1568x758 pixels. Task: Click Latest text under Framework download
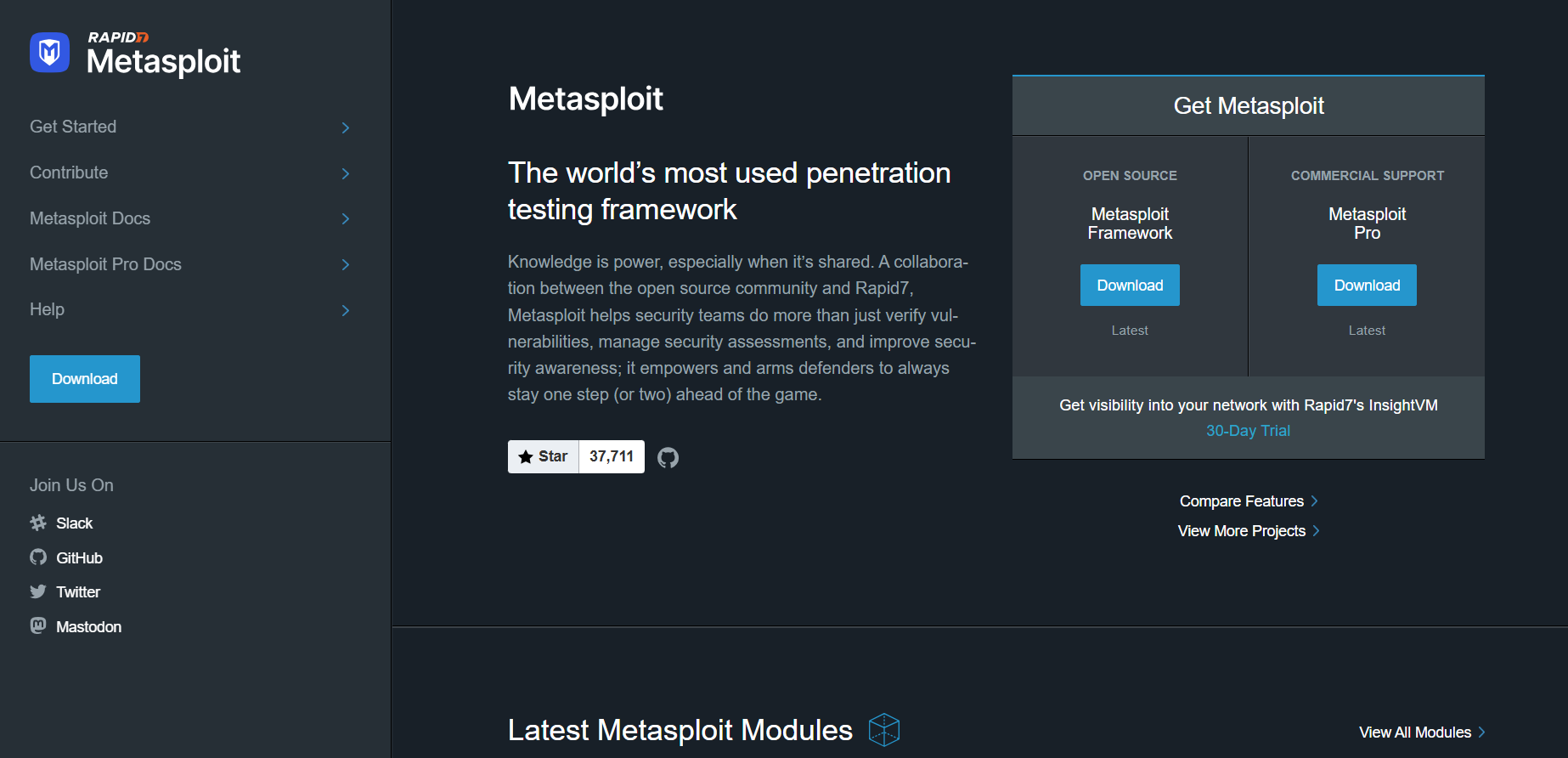[x=1130, y=331]
